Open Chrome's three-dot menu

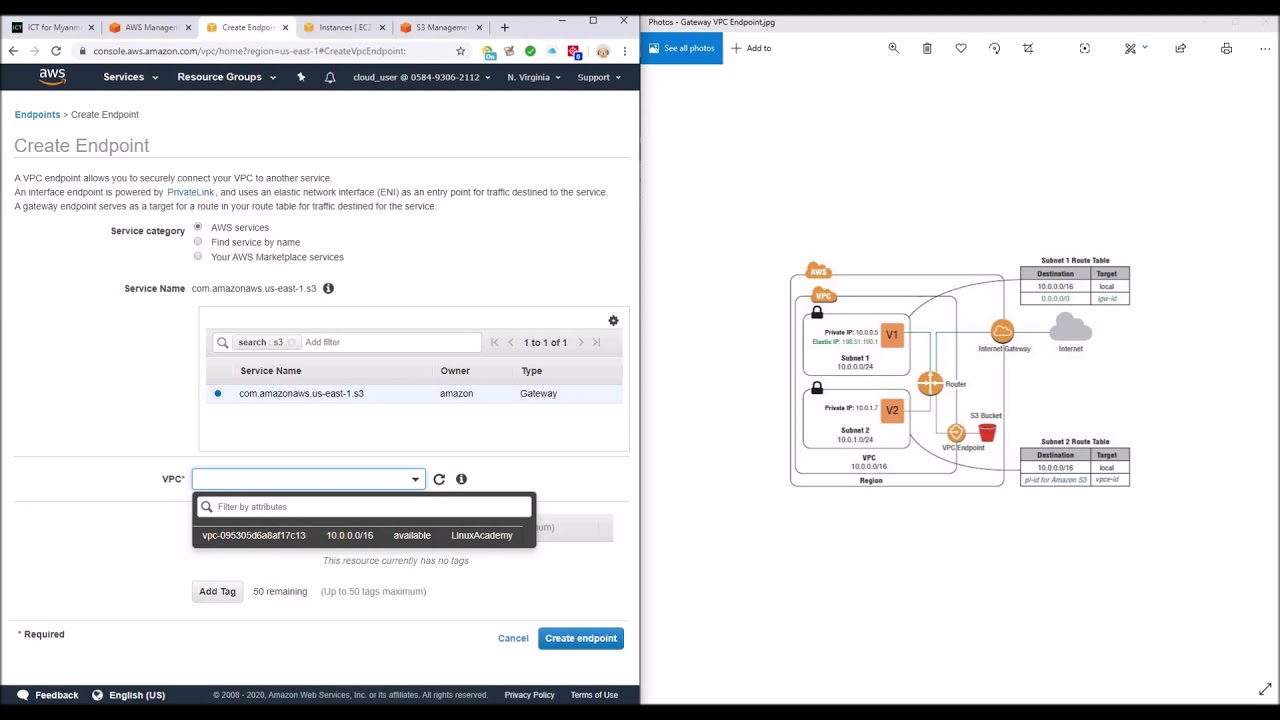click(x=625, y=51)
